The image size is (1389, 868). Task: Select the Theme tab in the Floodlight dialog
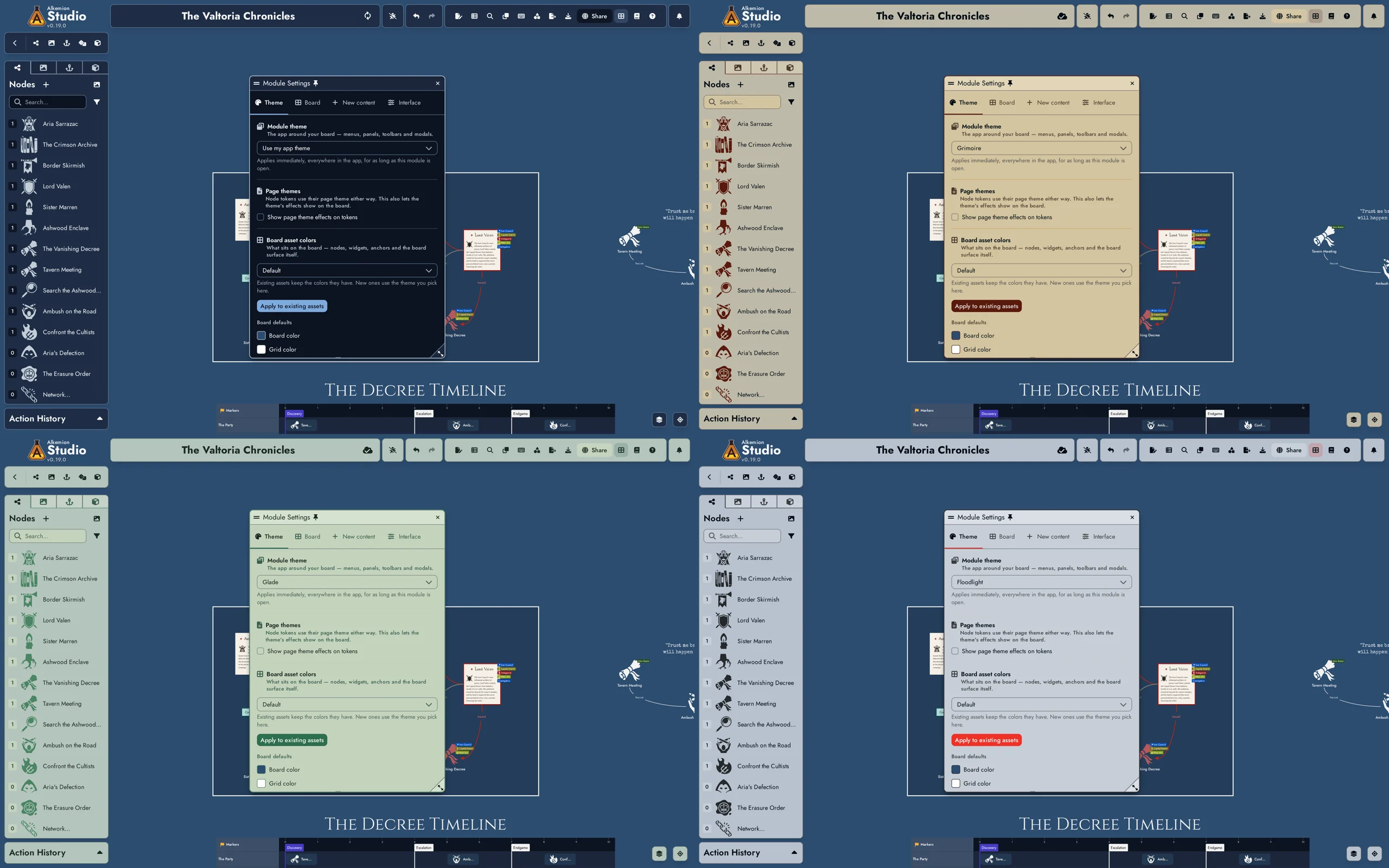963,537
